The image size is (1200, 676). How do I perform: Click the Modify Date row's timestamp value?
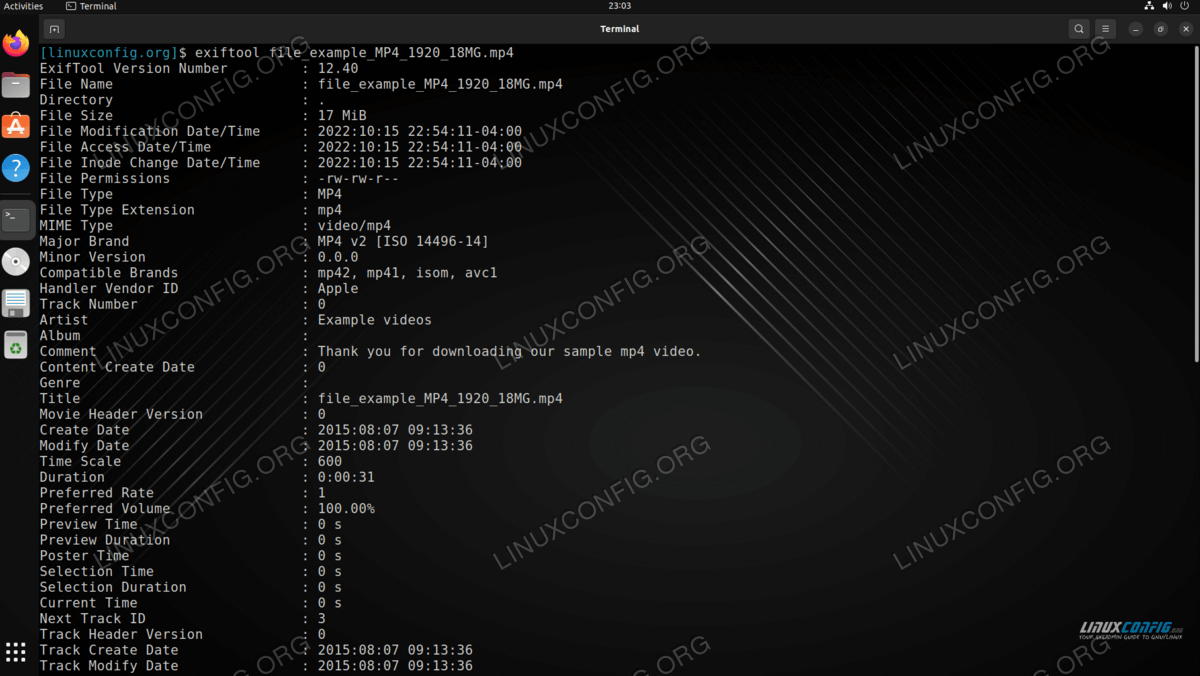pyautogui.click(x=395, y=446)
